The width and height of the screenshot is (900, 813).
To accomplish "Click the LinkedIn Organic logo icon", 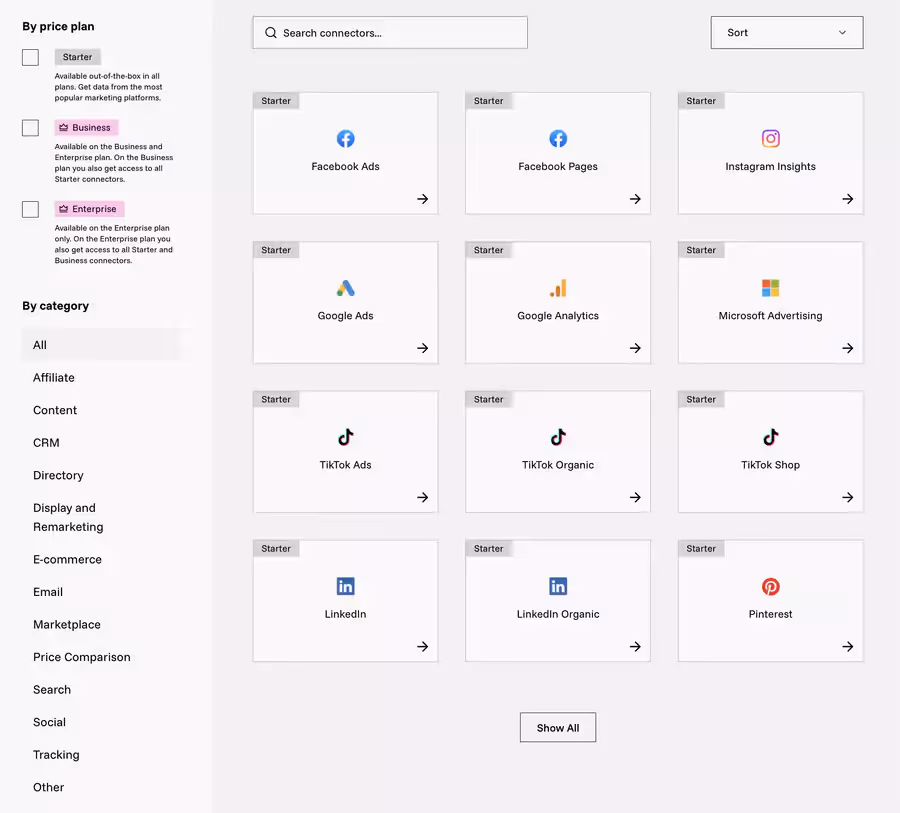I will (558, 586).
